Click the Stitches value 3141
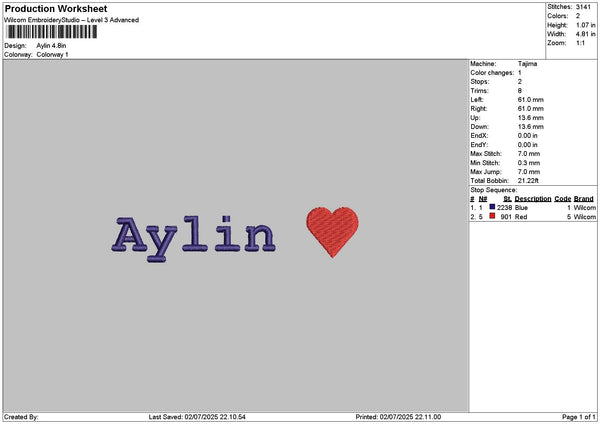 [583, 7]
